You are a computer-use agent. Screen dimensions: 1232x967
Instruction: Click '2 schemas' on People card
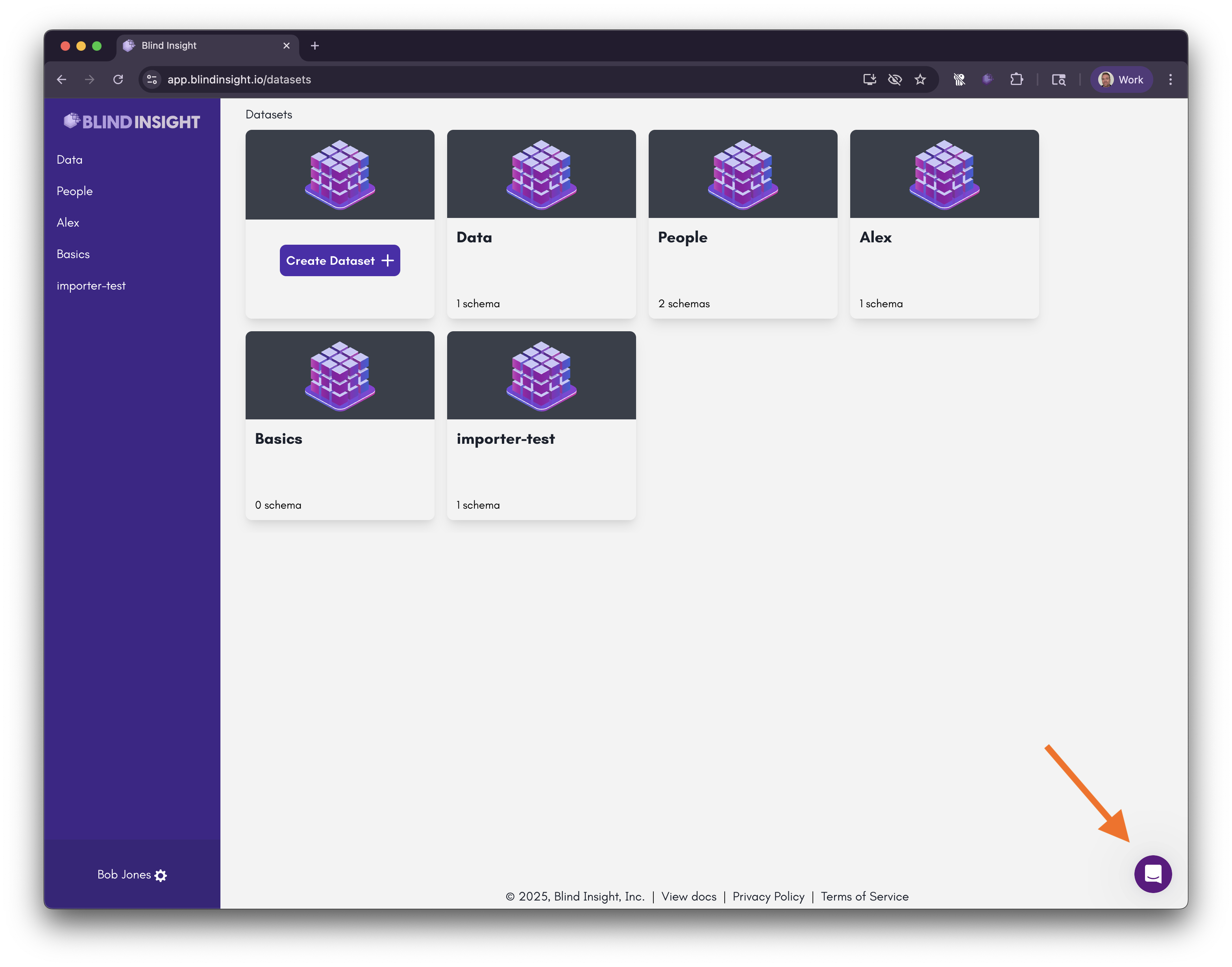[684, 303]
